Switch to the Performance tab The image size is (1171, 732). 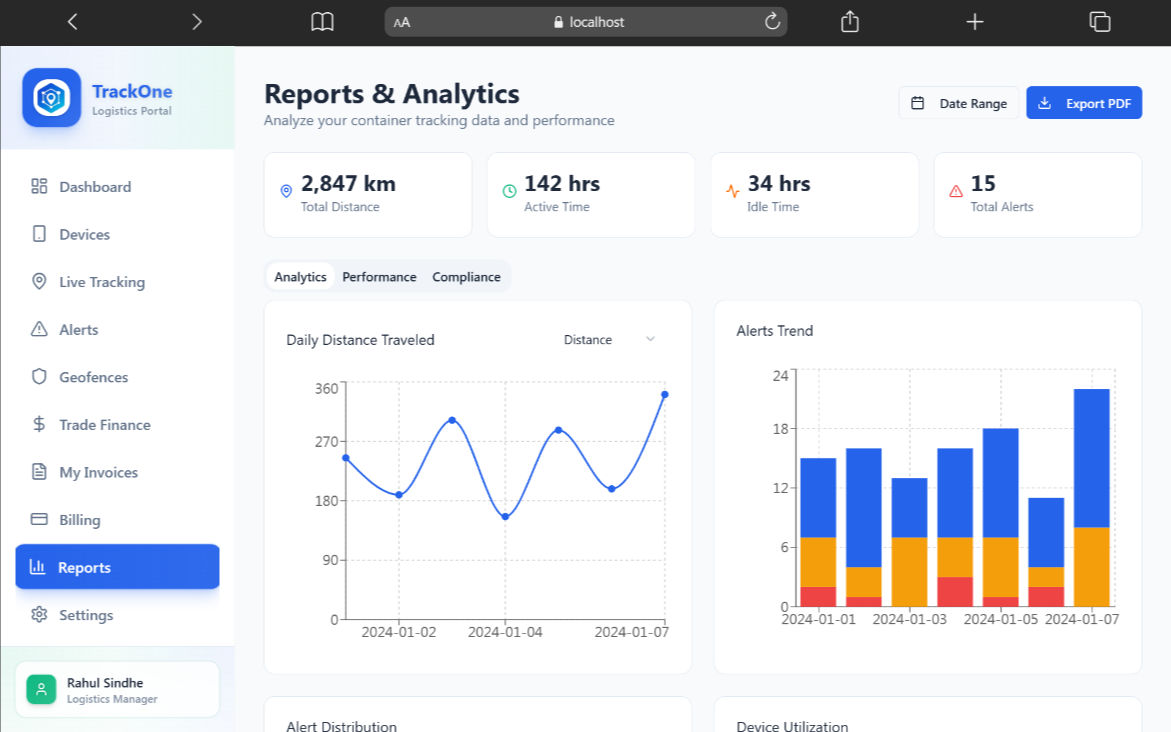379,277
